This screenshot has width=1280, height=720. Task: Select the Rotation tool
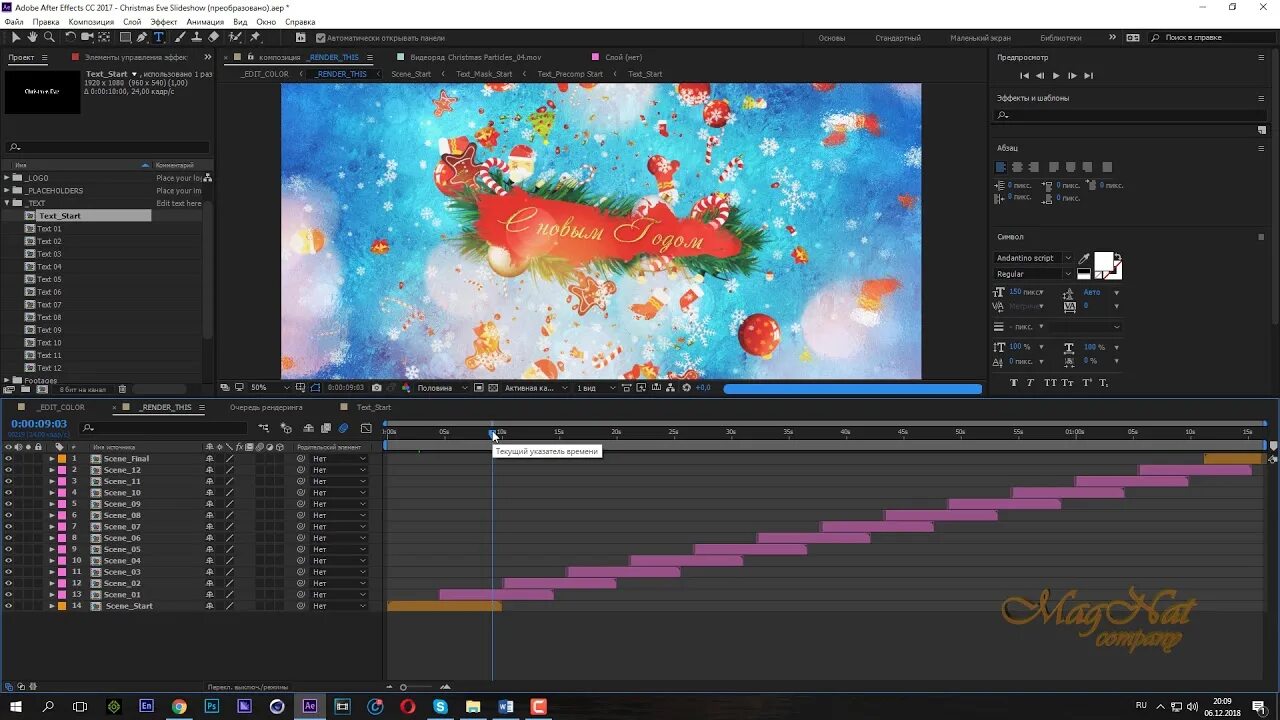click(71, 38)
